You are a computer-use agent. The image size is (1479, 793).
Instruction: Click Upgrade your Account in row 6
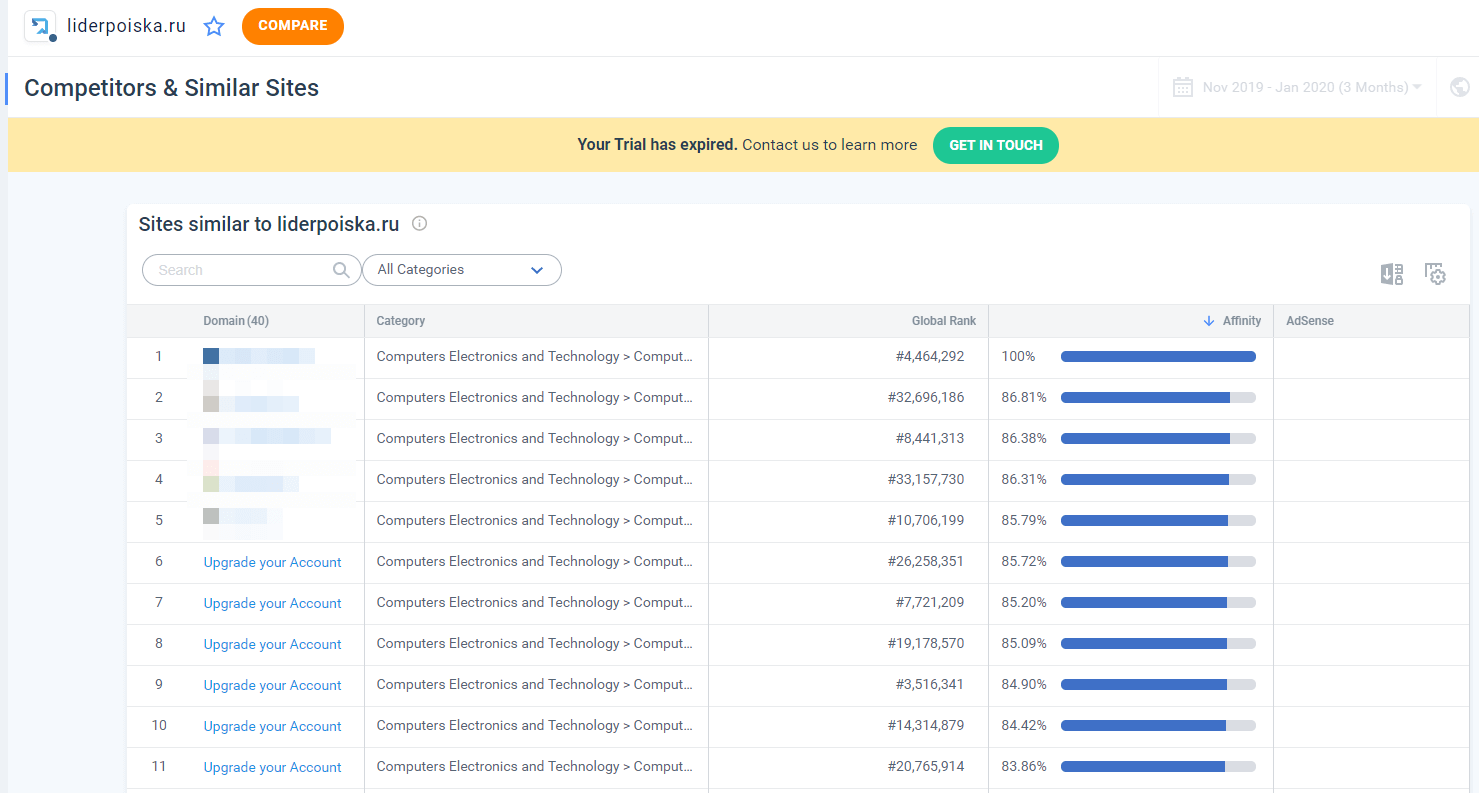pyautogui.click(x=273, y=562)
